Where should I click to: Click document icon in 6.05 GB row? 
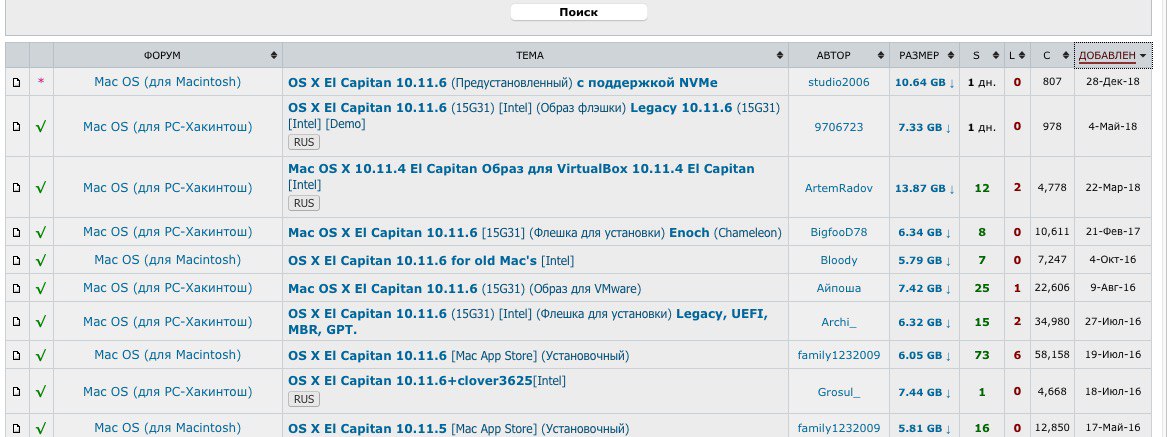point(16,355)
